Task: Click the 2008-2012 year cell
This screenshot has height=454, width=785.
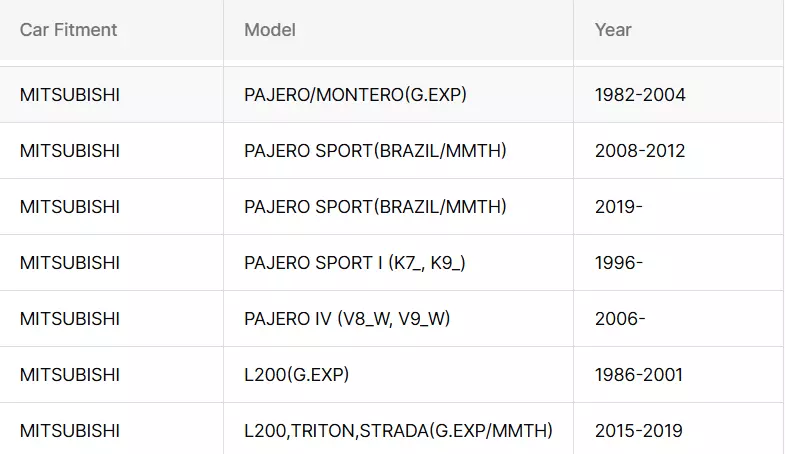Action: (640, 151)
